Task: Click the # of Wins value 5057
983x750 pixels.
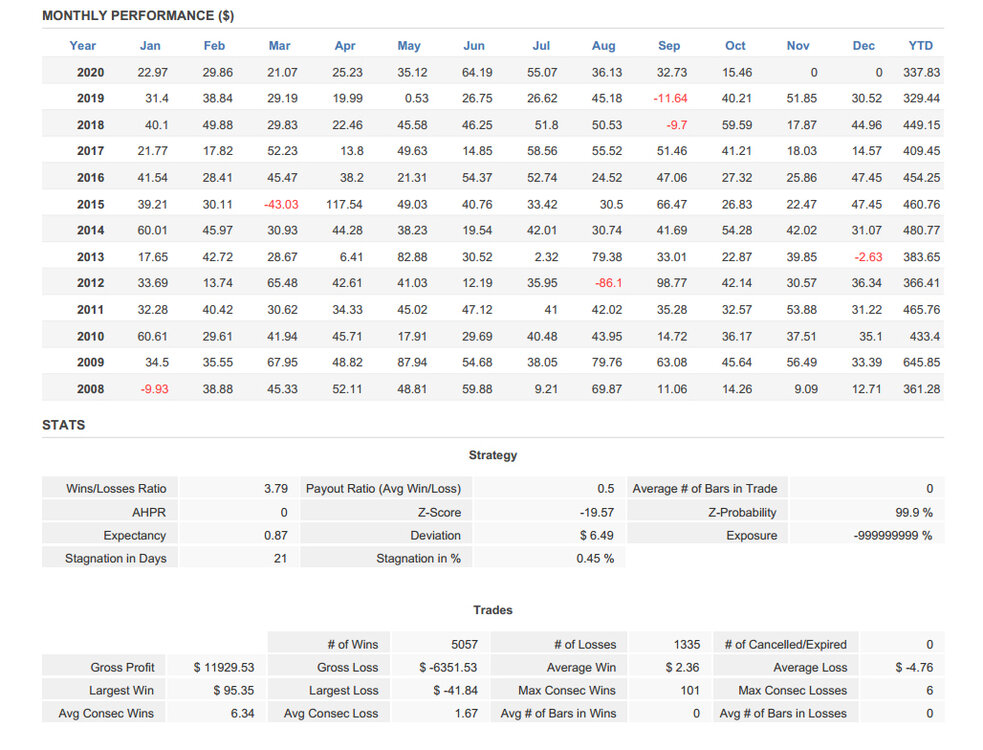Action: [465, 645]
